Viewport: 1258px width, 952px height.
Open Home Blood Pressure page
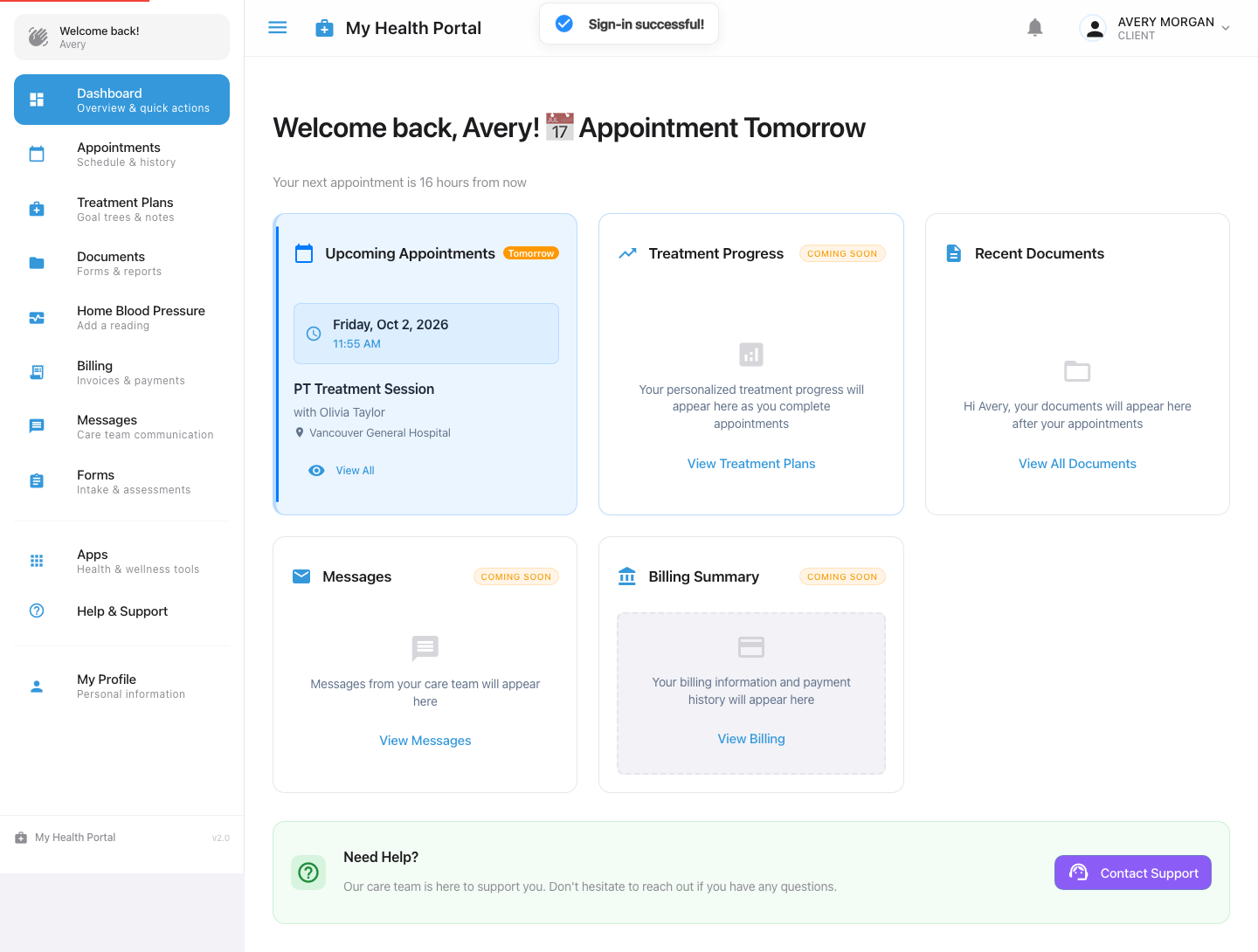(122, 318)
